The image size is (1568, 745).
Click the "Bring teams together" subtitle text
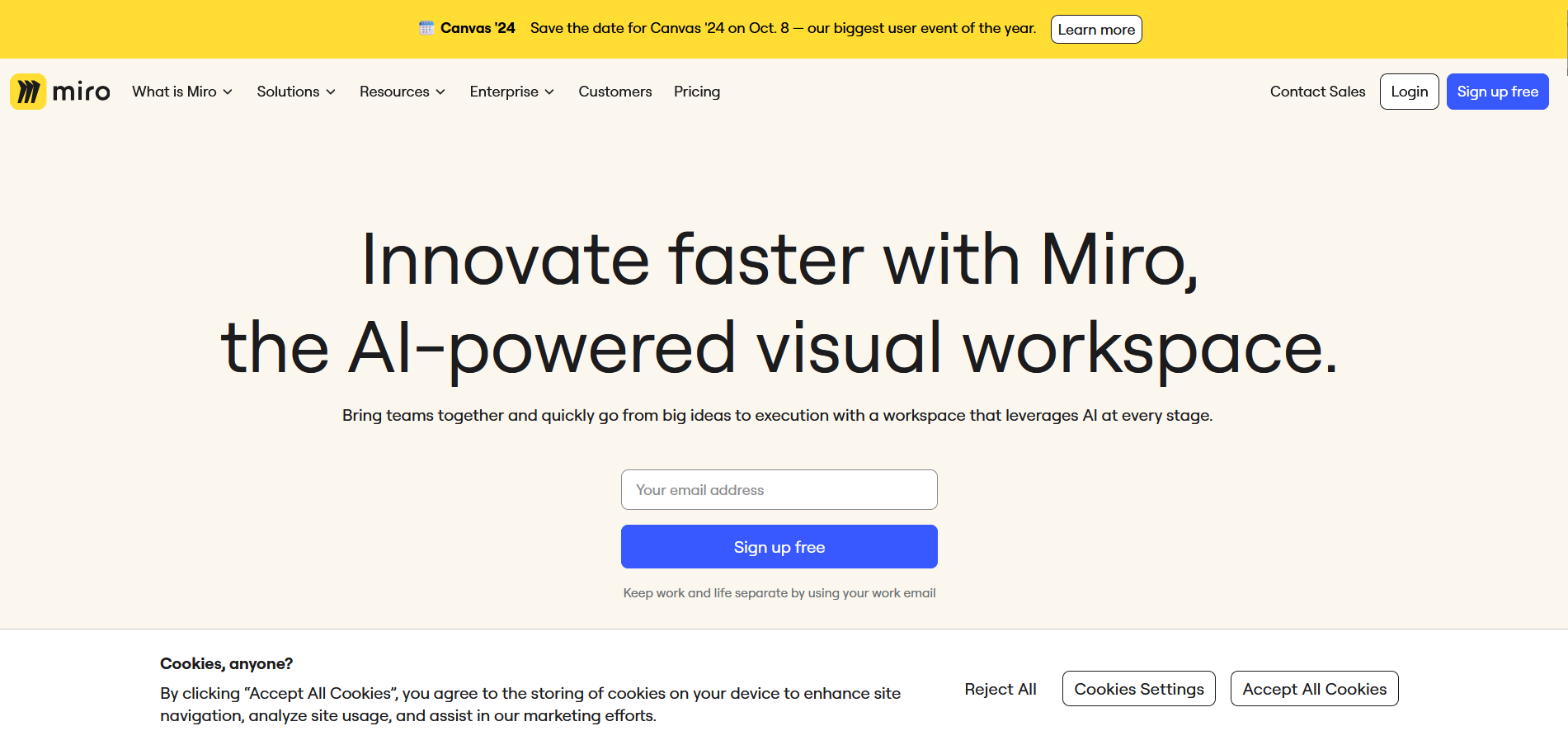(x=777, y=415)
